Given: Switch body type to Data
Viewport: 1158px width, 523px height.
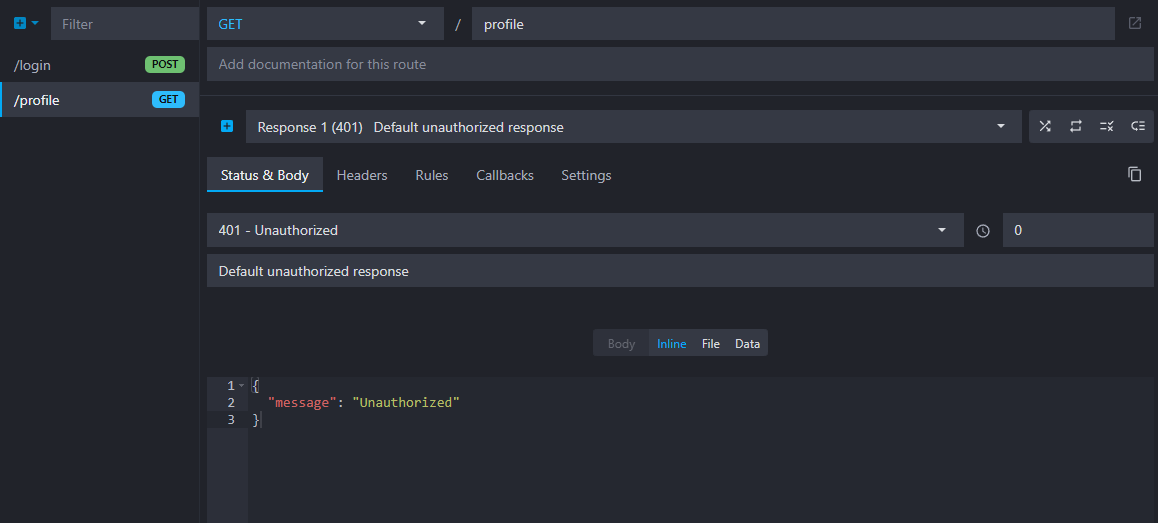Looking at the screenshot, I should coord(747,344).
